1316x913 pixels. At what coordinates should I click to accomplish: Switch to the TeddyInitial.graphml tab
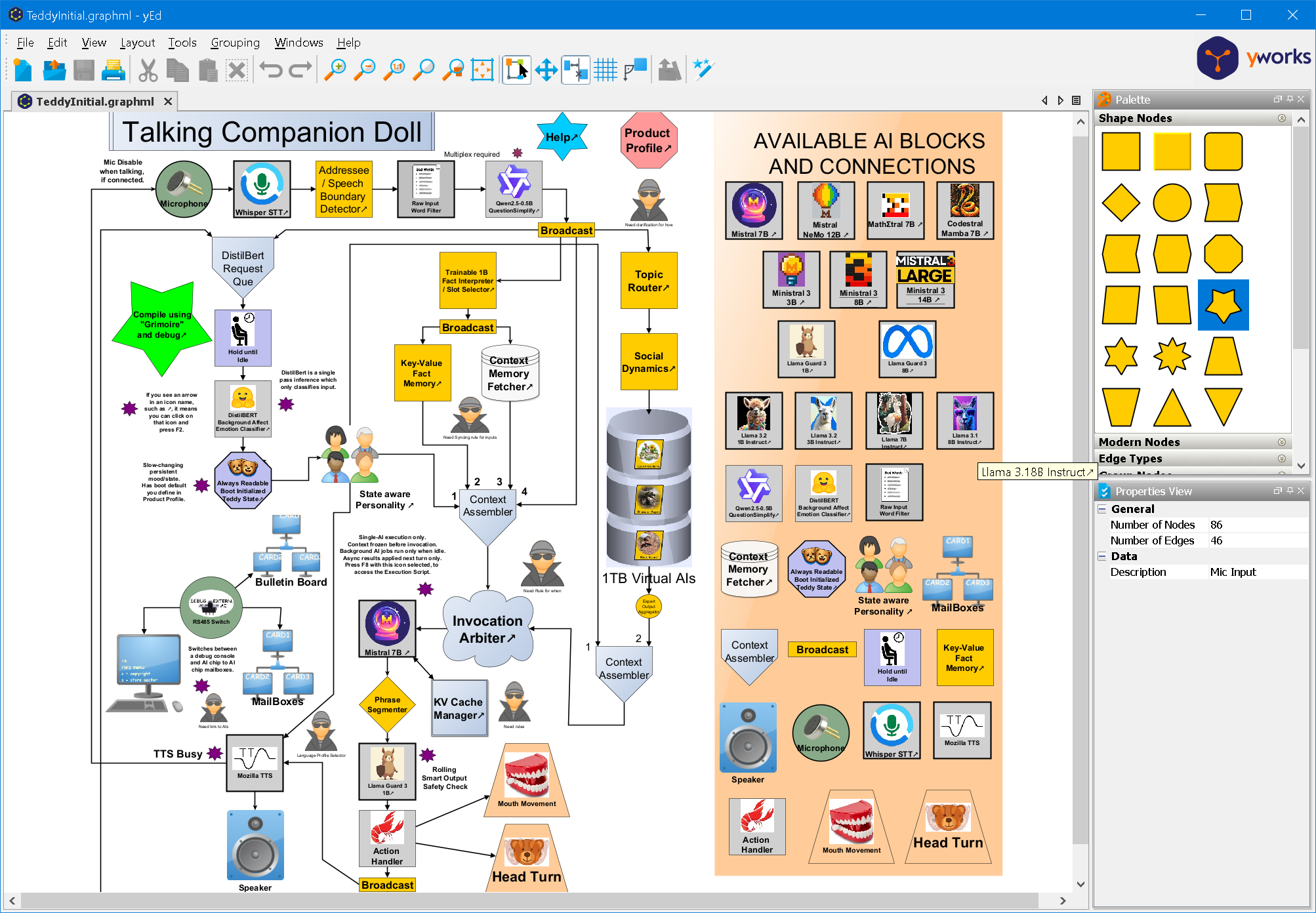(x=95, y=101)
